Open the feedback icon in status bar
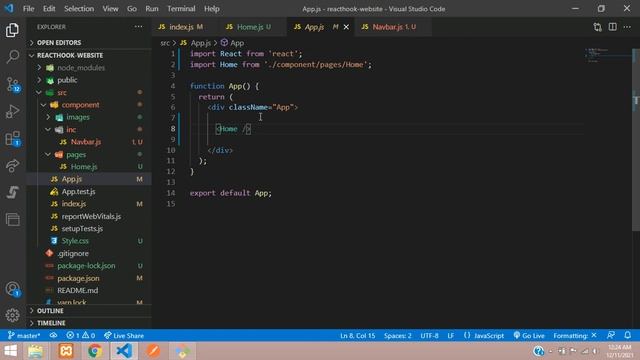Image resolution: width=640 pixels, height=360 pixels. pyautogui.click(x=611, y=336)
